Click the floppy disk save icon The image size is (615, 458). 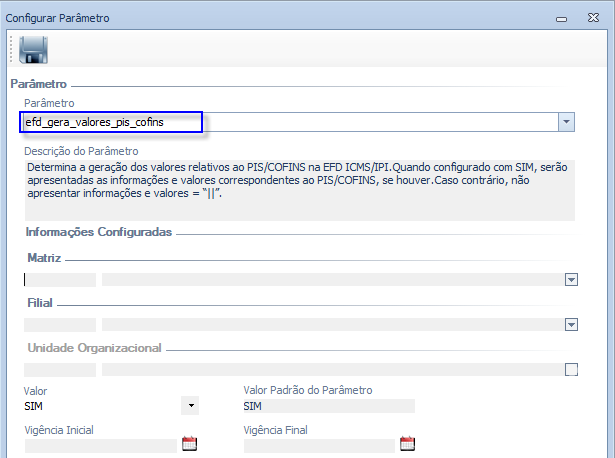click(34, 50)
